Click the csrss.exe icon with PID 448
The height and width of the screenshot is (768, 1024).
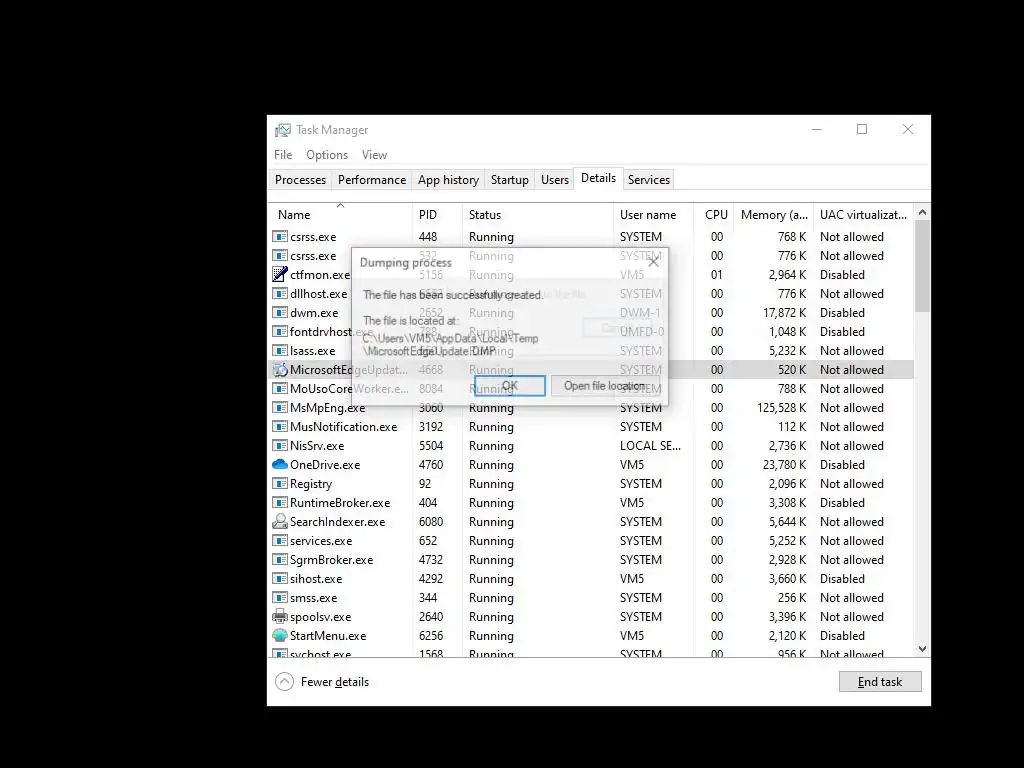click(x=280, y=236)
